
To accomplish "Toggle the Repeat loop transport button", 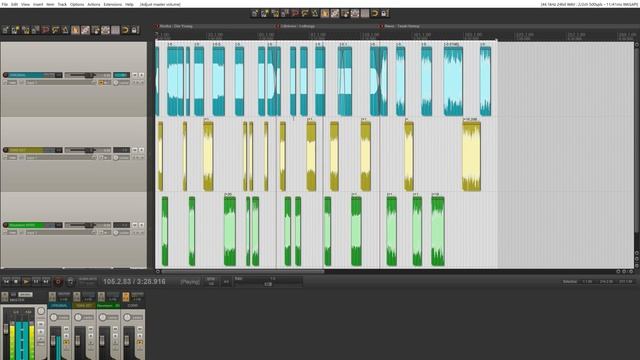I will (70, 281).
